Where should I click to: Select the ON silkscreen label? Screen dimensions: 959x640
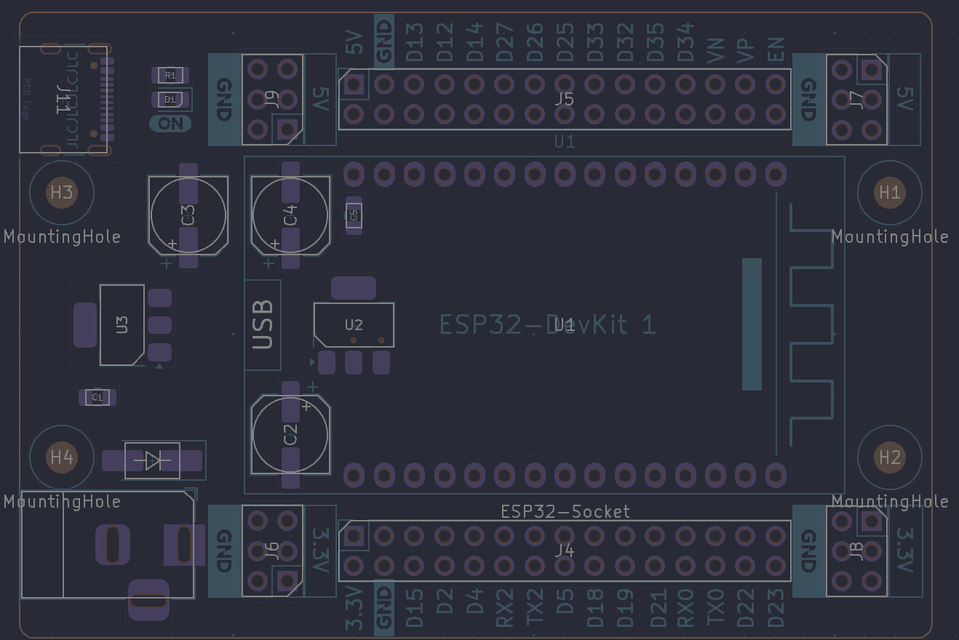tap(171, 123)
